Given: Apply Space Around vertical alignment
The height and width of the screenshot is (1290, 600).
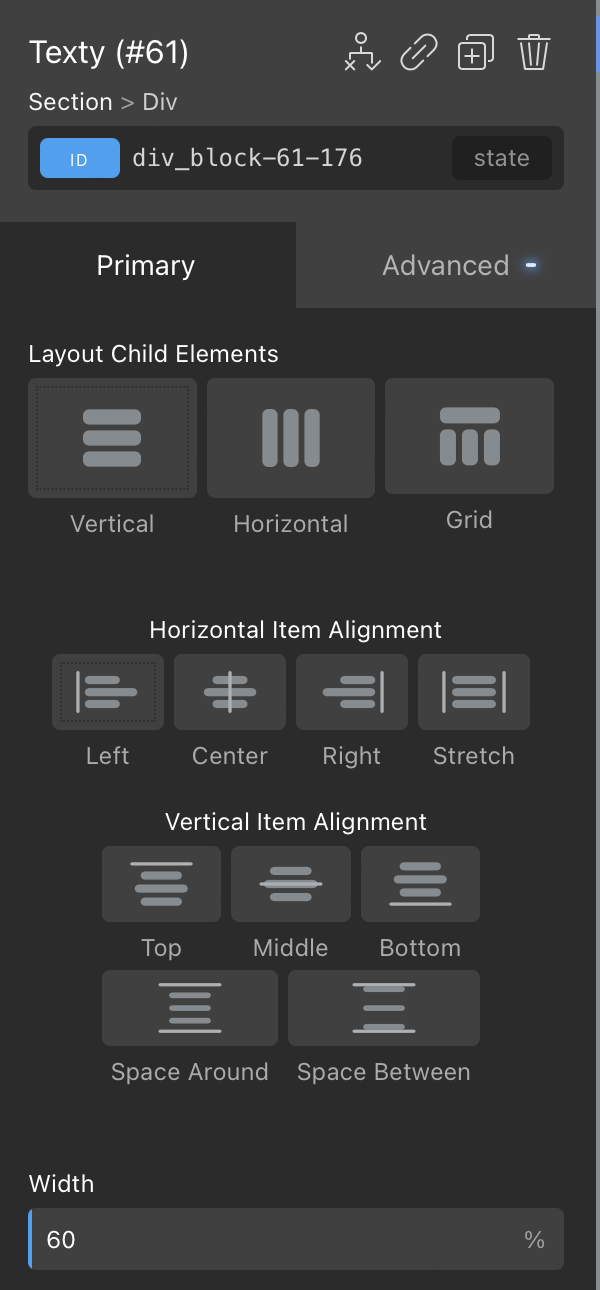Looking at the screenshot, I should click(x=190, y=1008).
